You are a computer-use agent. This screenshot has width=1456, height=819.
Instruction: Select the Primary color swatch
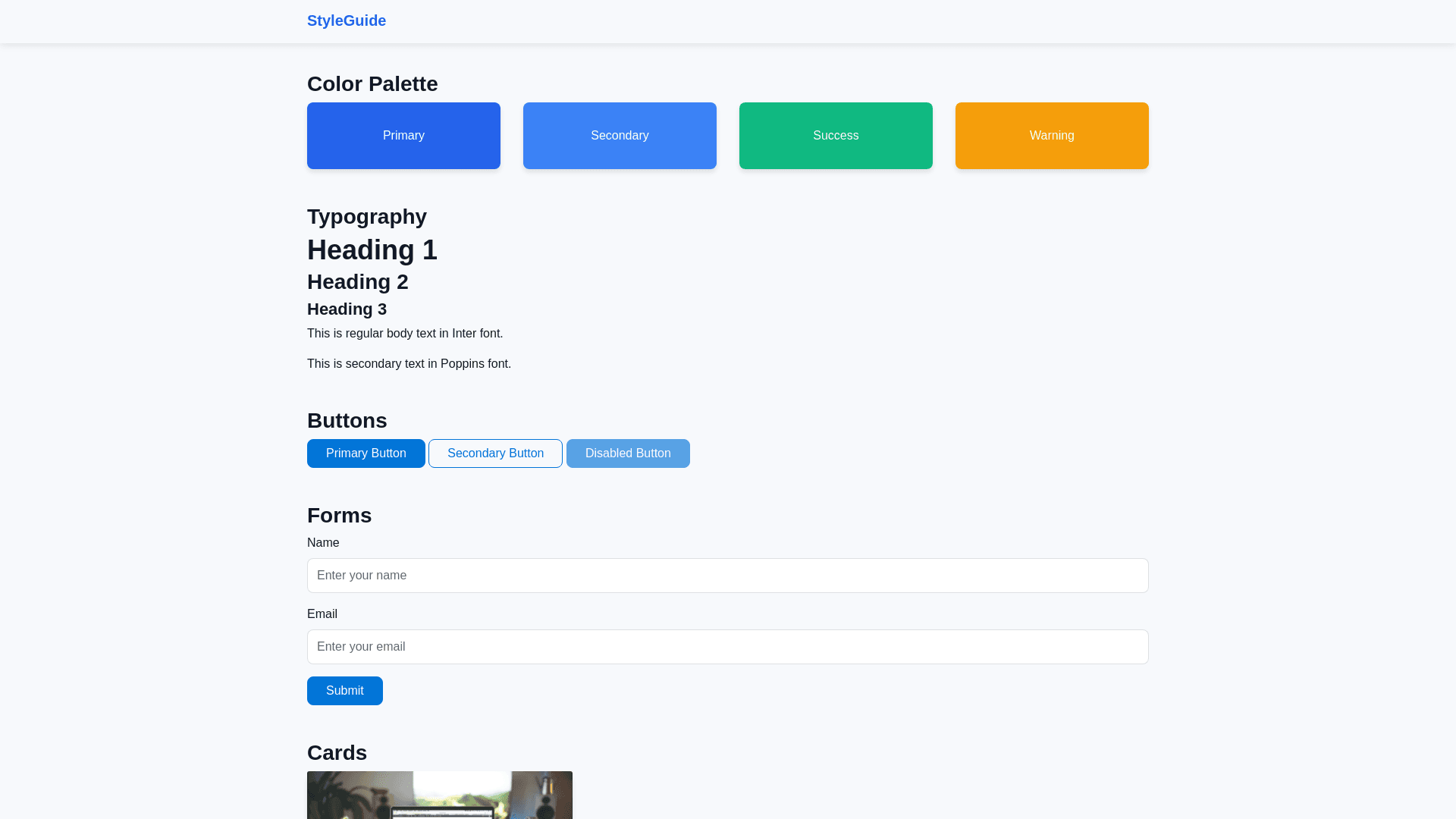click(x=403, y=136)
